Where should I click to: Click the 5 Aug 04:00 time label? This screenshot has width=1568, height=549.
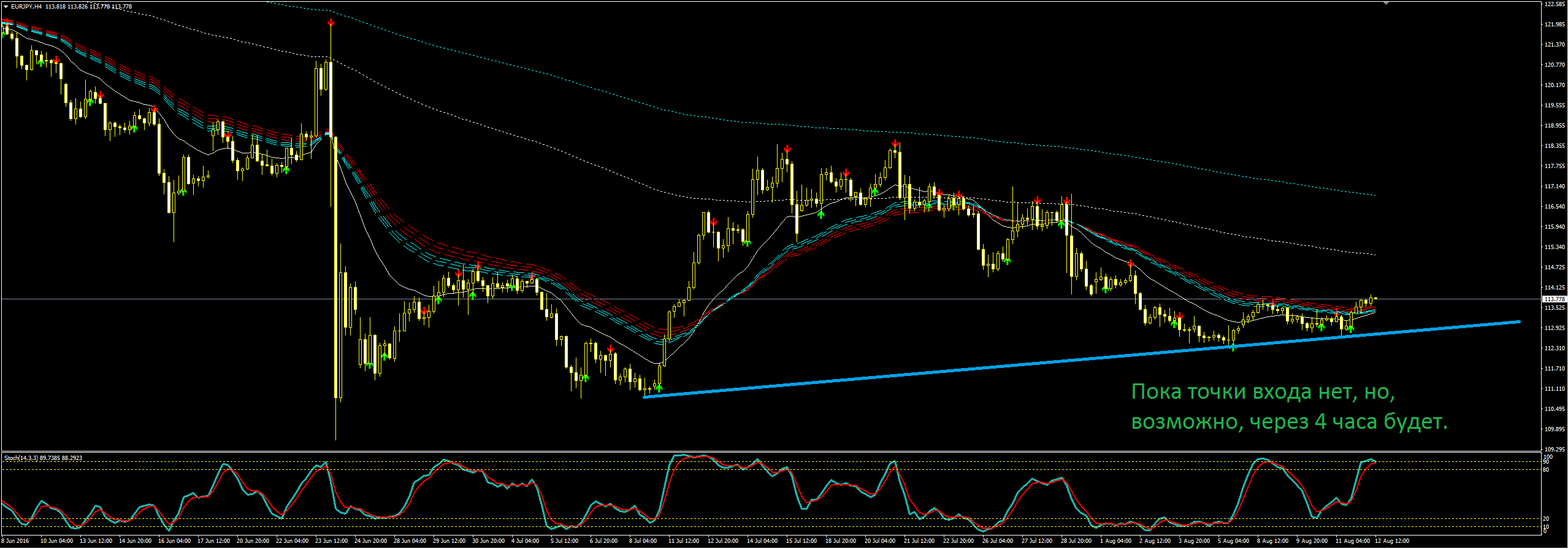coord(1233,541)
